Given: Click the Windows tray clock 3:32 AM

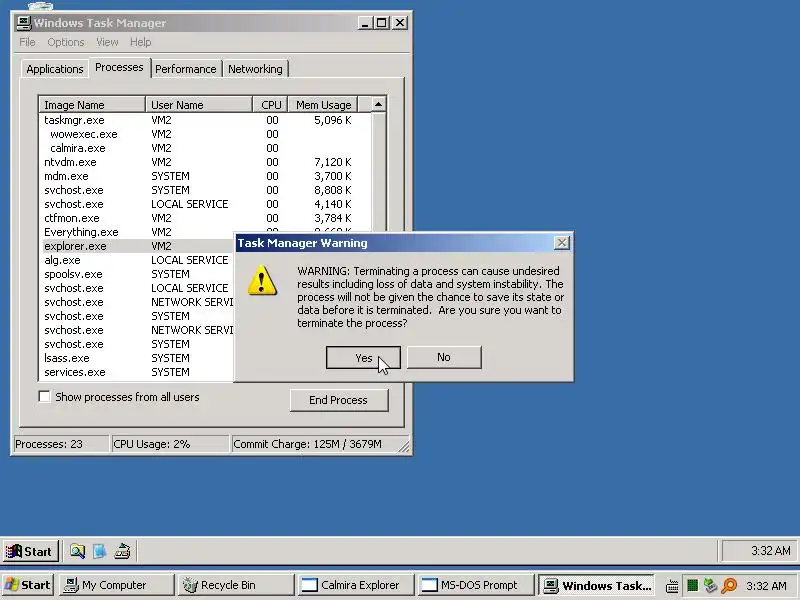Looking at the screenshot, I should pyautogui.click(x=766, y=586).
